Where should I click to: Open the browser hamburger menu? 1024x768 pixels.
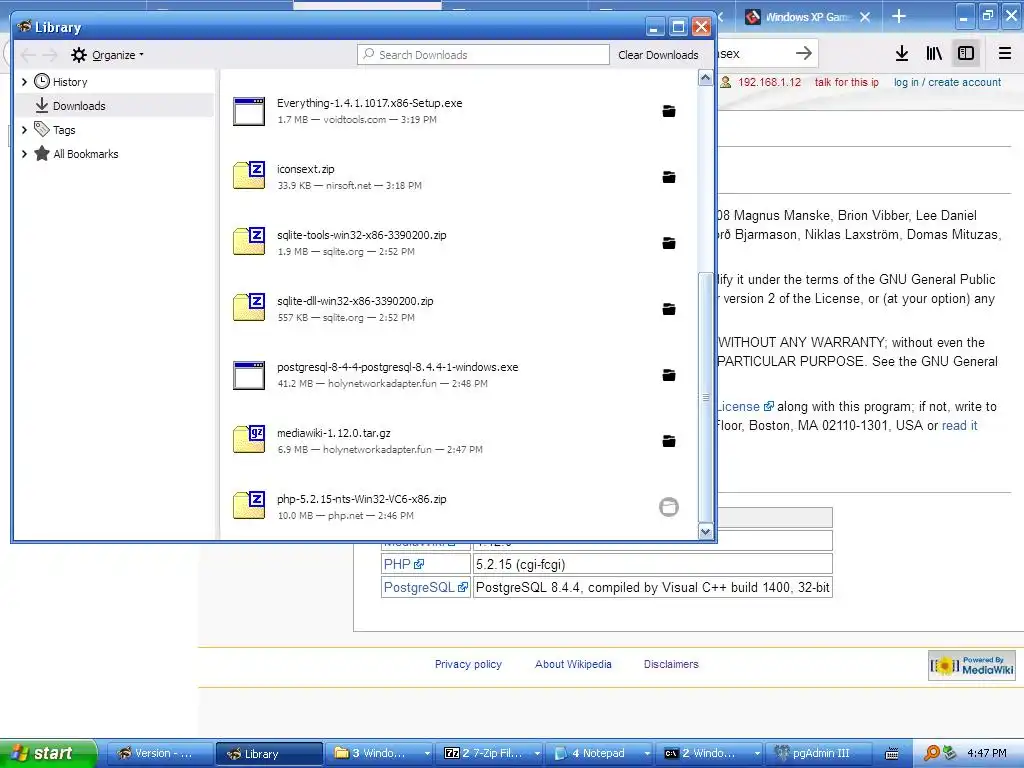click(1005, 54)
